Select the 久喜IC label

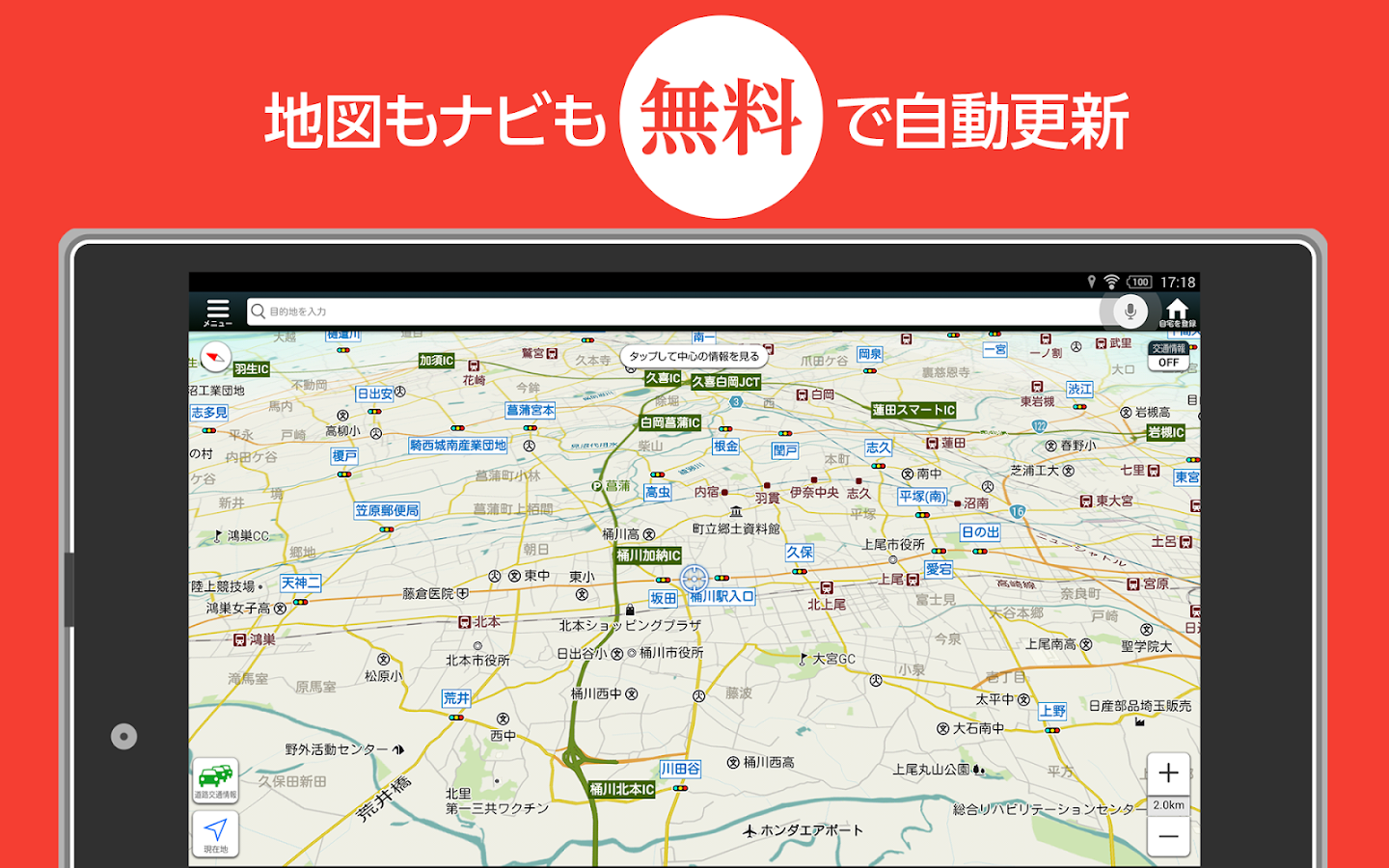tap(663, 378)
